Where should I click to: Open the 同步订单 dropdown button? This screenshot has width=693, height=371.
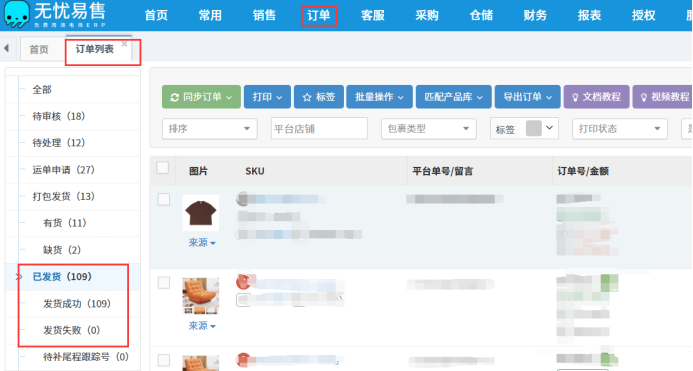pos(201,97)
